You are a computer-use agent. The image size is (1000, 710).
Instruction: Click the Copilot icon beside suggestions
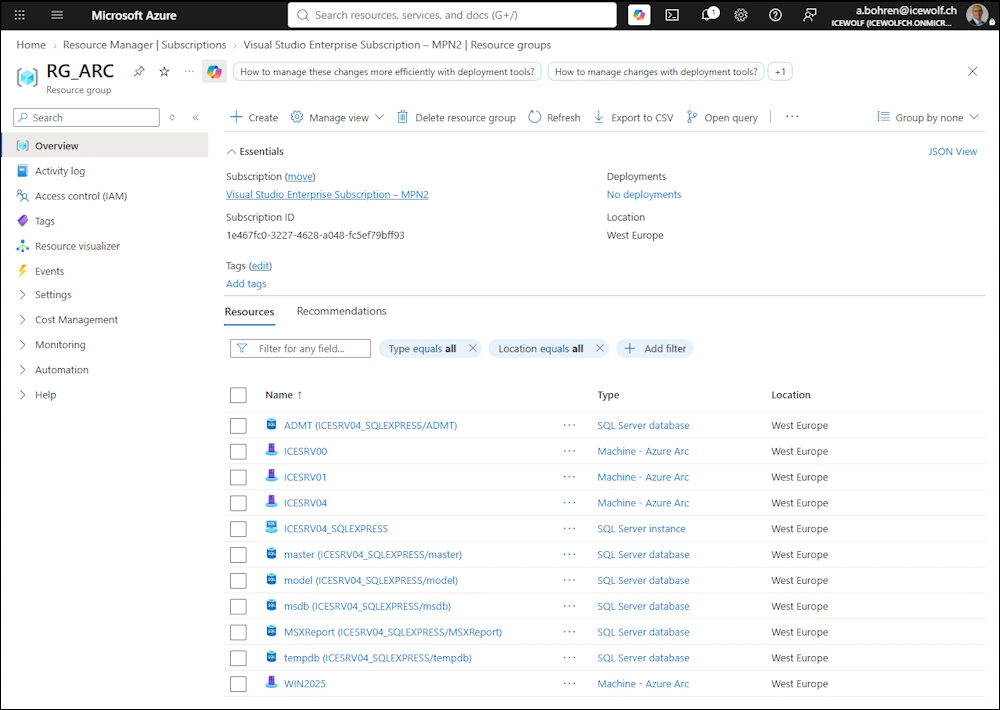coord(214,71)
